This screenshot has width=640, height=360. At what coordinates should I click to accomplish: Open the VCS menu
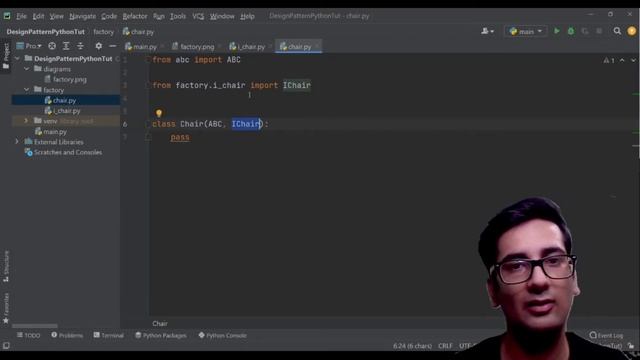(x=198, y=16)
